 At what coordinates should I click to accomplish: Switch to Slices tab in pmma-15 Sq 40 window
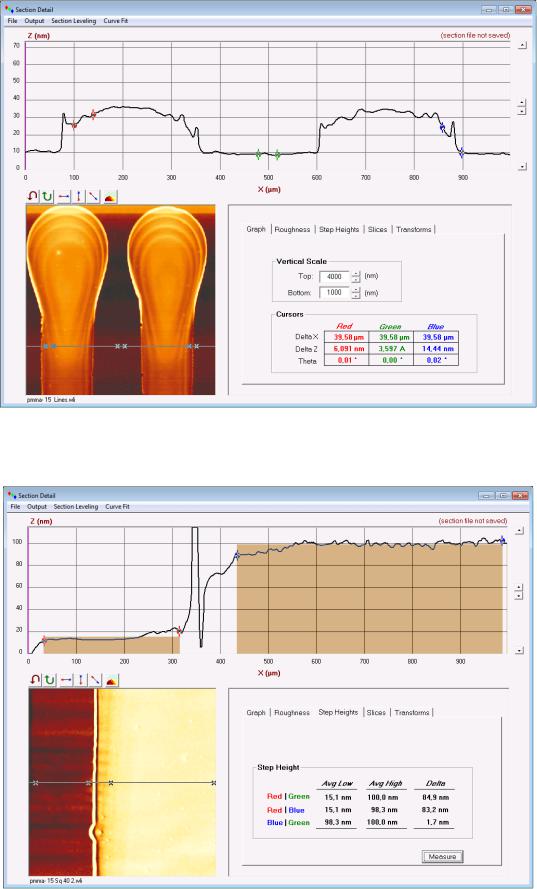[x=376, y=713]
